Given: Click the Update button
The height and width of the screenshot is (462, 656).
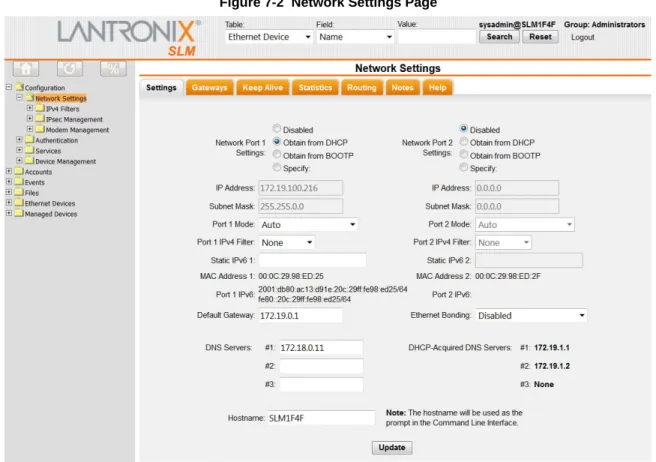Looking at the screenshot, I should (x=392, y=447).
